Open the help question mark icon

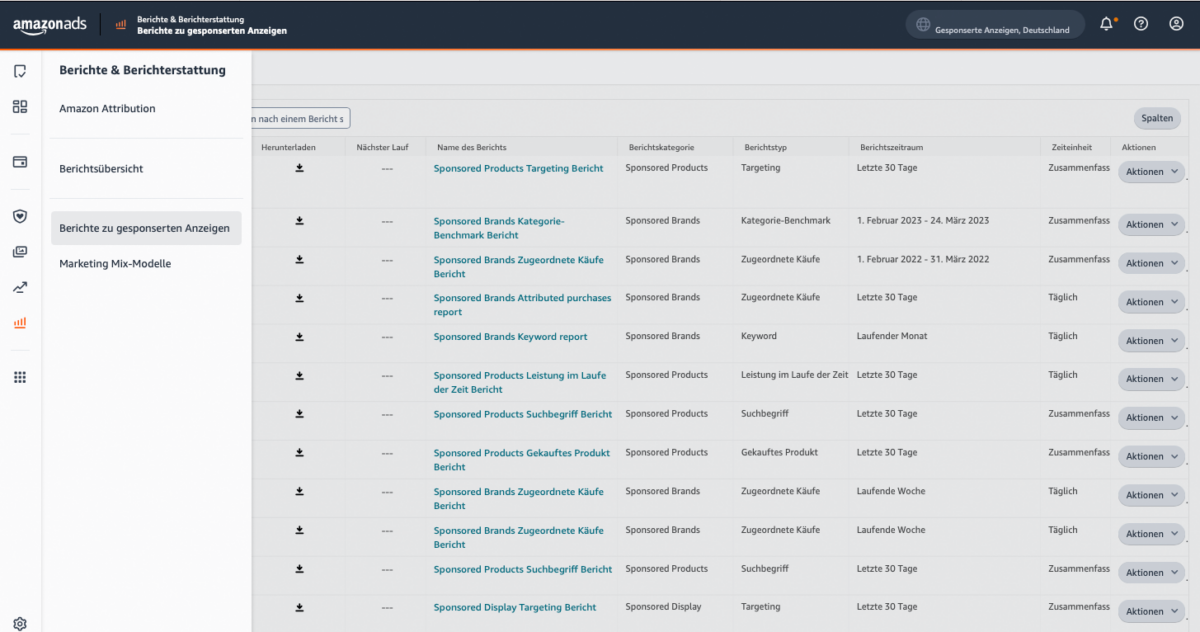click(1141, 24)
